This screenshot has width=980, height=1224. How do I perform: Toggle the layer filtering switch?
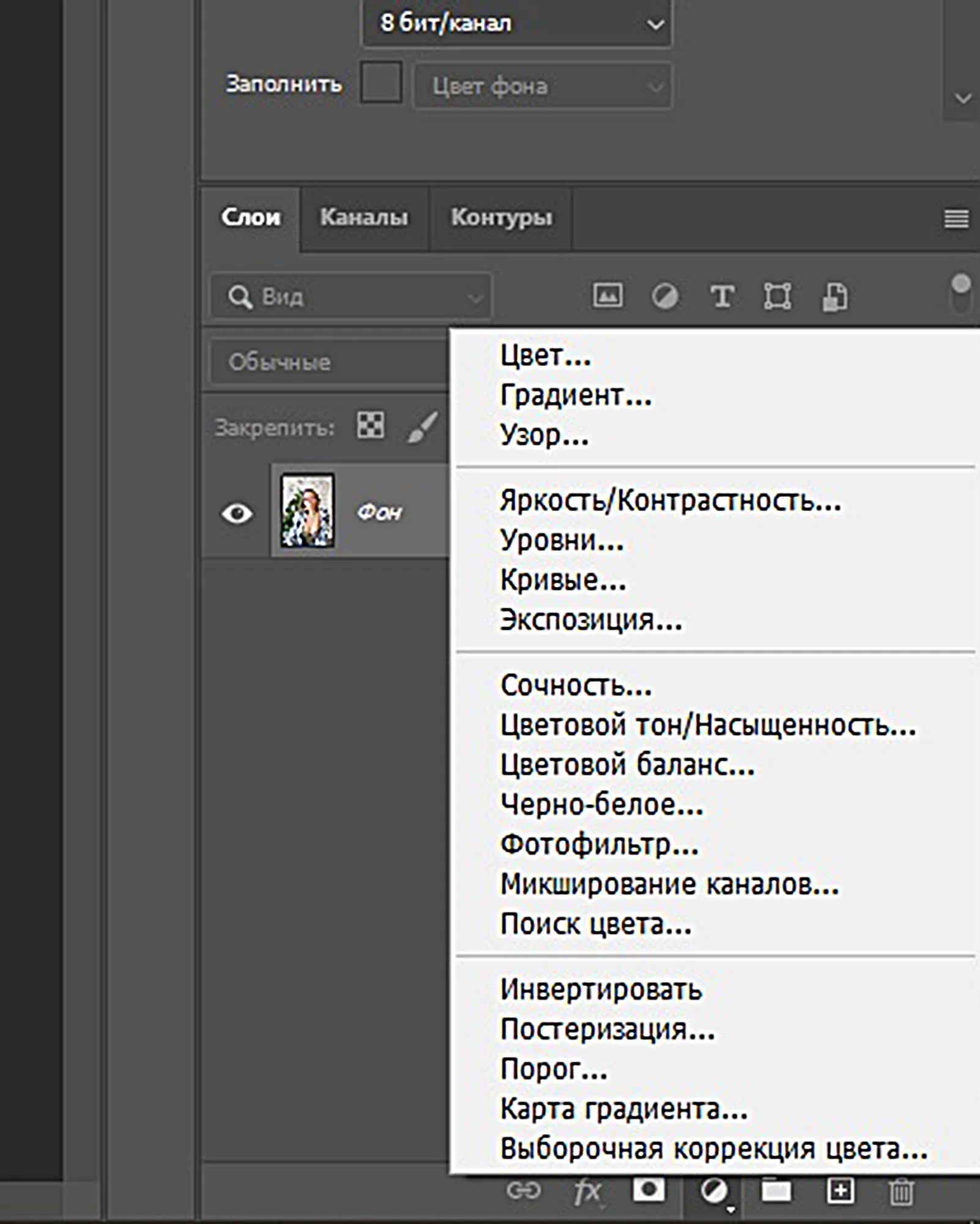tap(960, 293)
